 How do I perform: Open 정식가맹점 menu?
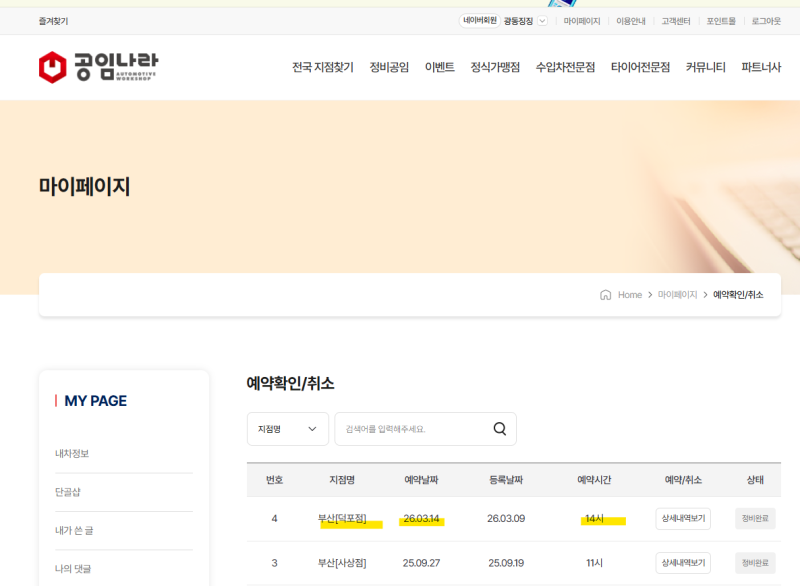coord(495,67)
